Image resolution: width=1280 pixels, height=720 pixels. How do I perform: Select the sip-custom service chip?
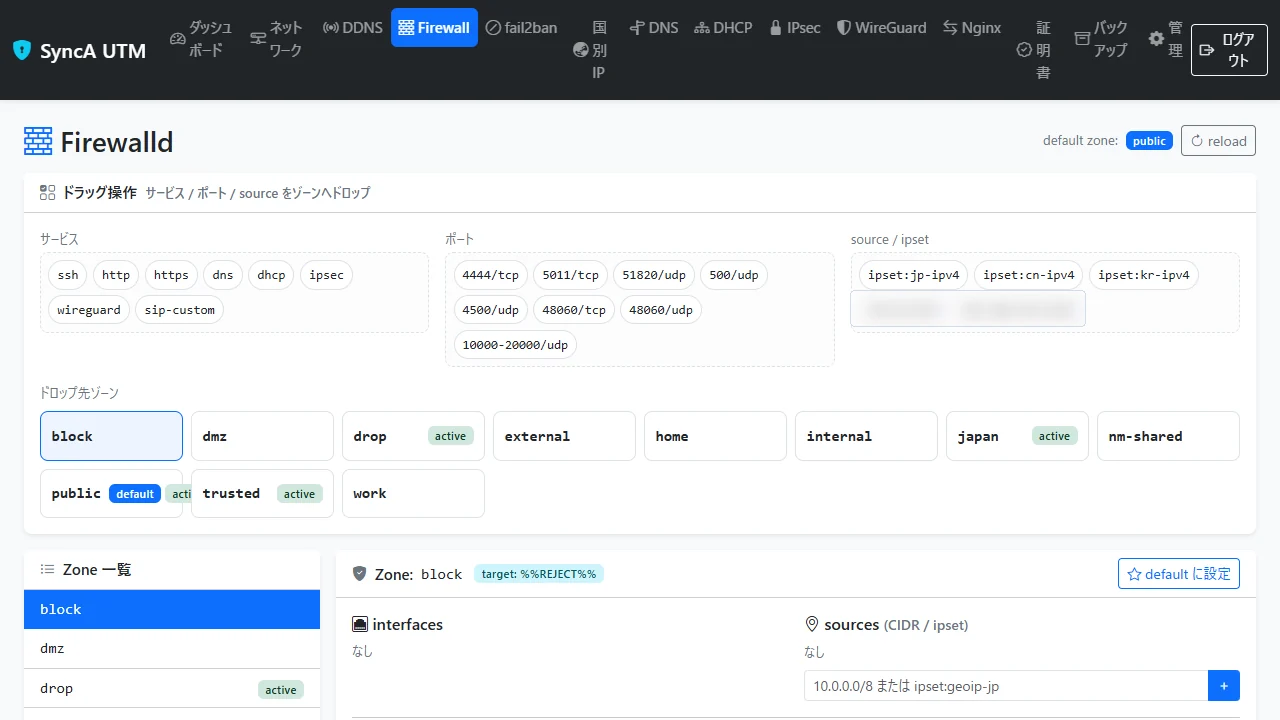tap(180, 310)
